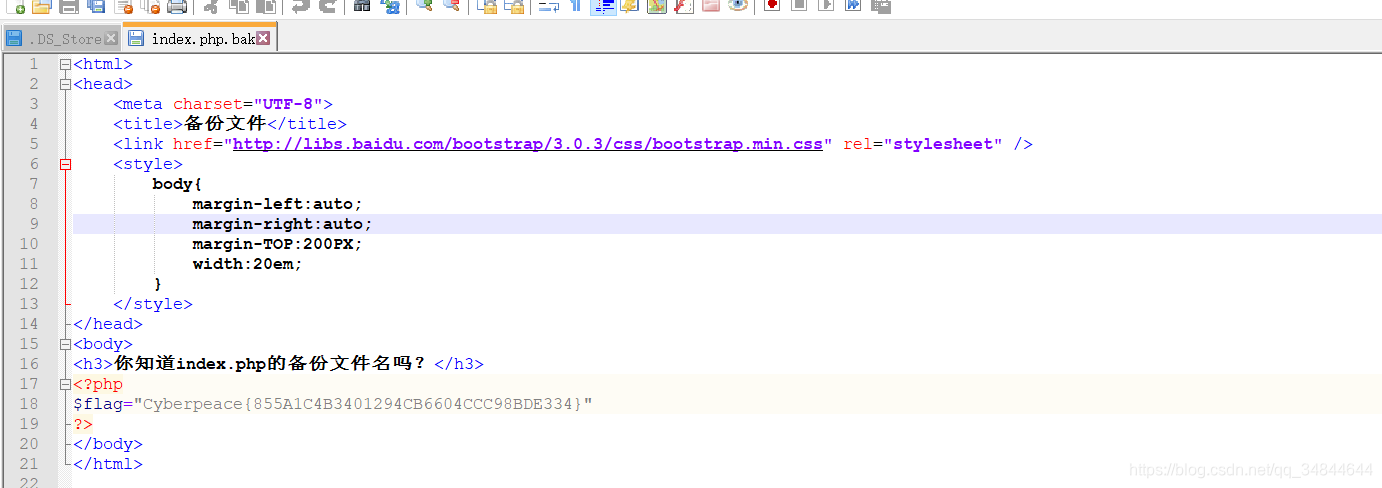Redo the edit from the toolbar
Image resolution: width=1382 pixels, height=488 pixels.
tap(327, 5)
